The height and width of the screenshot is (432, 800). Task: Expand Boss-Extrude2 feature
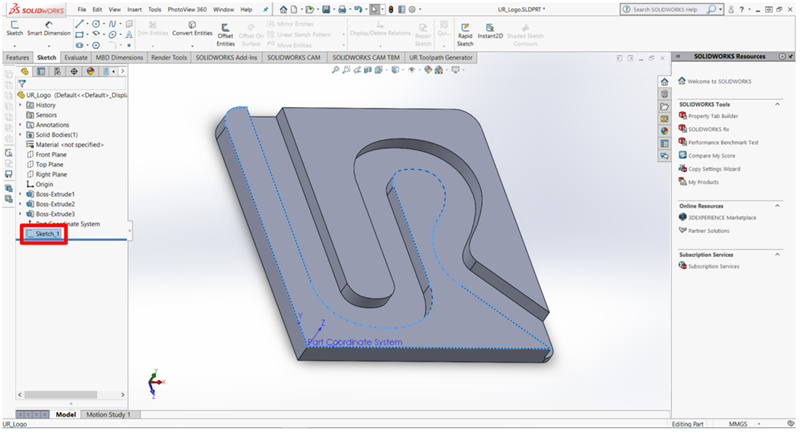tap(20, 204)
